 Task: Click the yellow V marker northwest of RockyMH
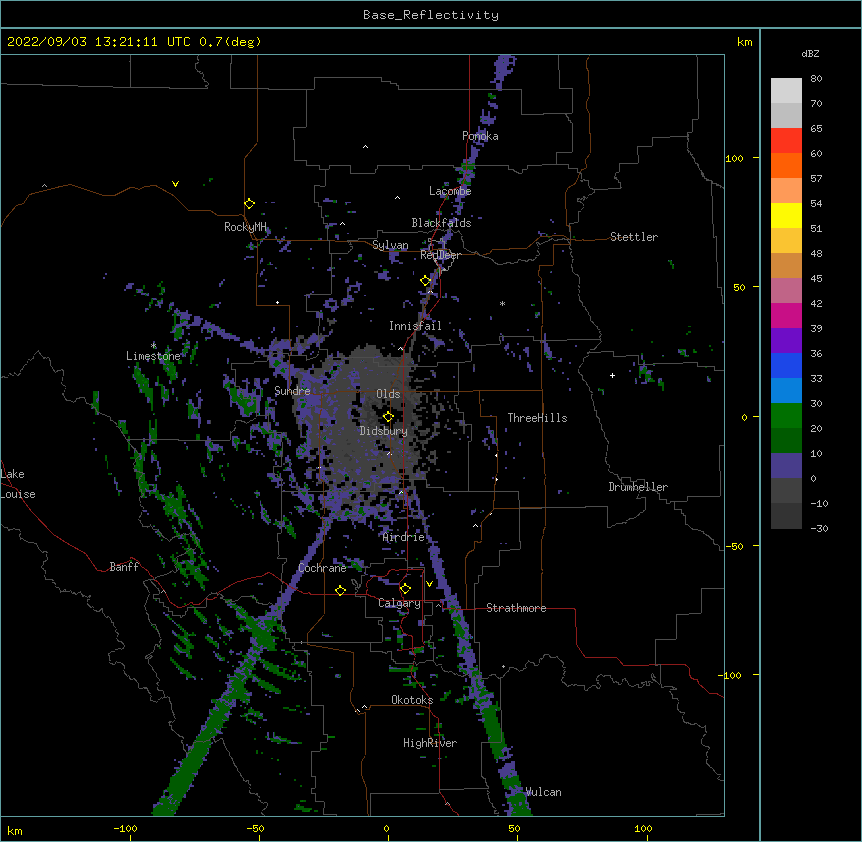point(175,184)
